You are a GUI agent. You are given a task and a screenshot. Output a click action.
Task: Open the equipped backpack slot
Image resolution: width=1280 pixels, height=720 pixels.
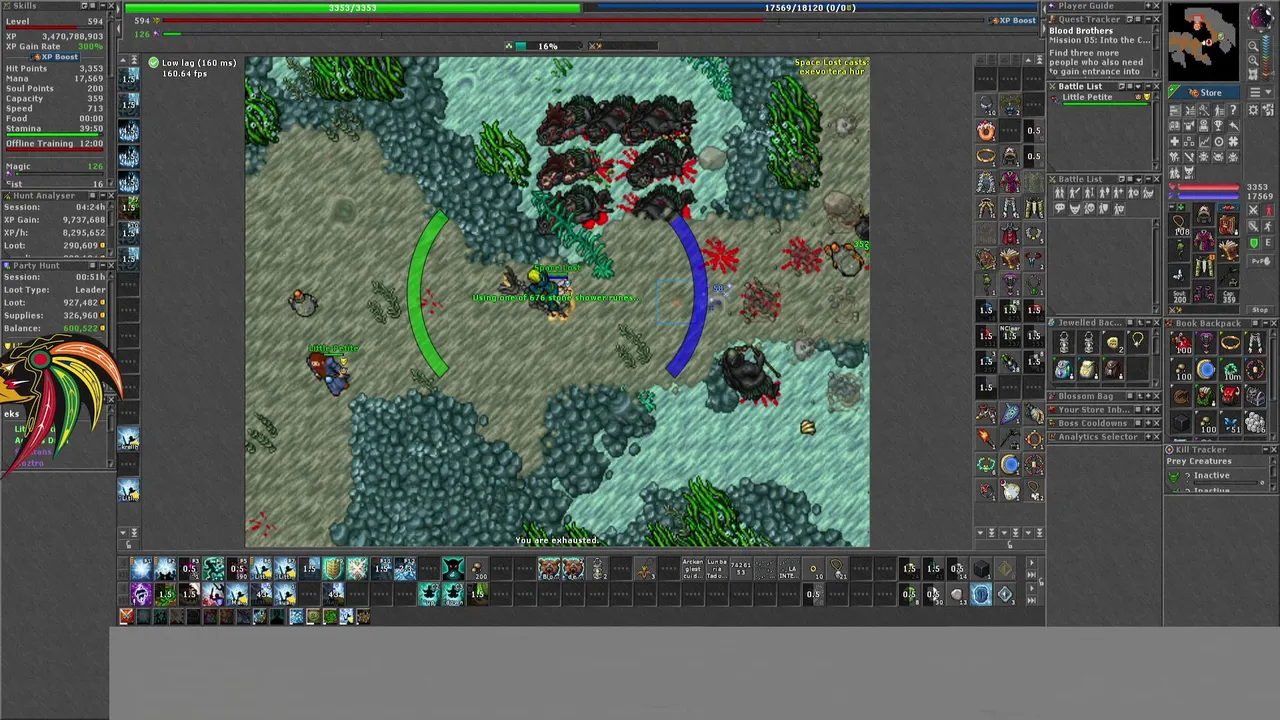[x=1229, y=225]
